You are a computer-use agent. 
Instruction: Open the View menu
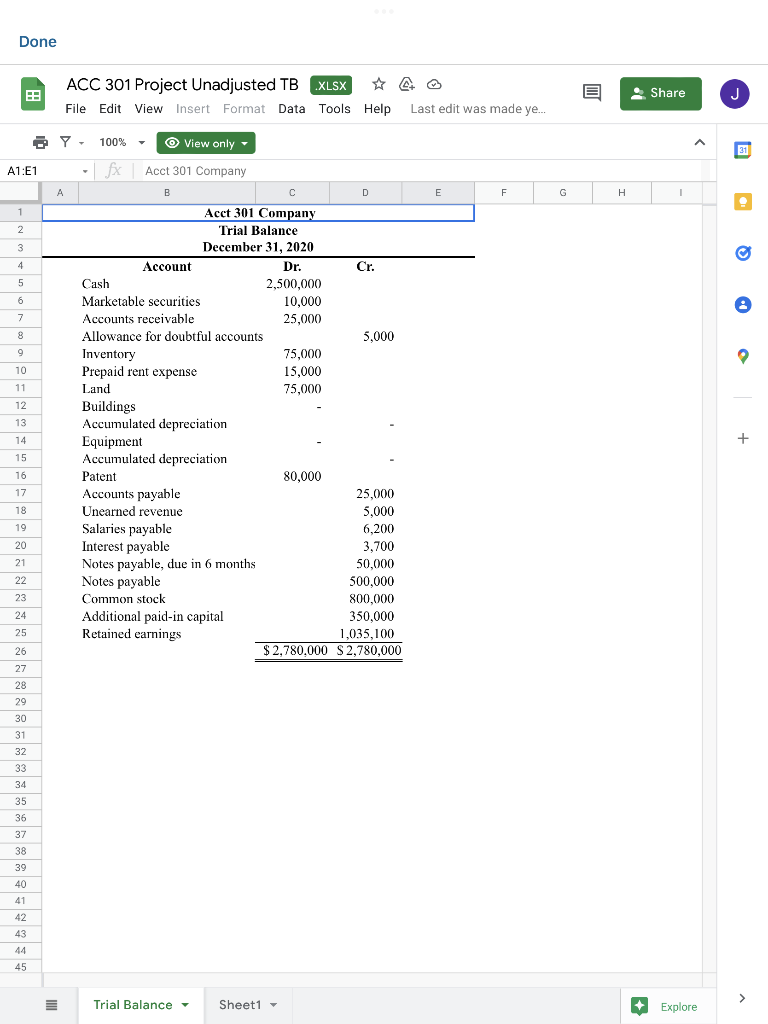click(148, 109)
